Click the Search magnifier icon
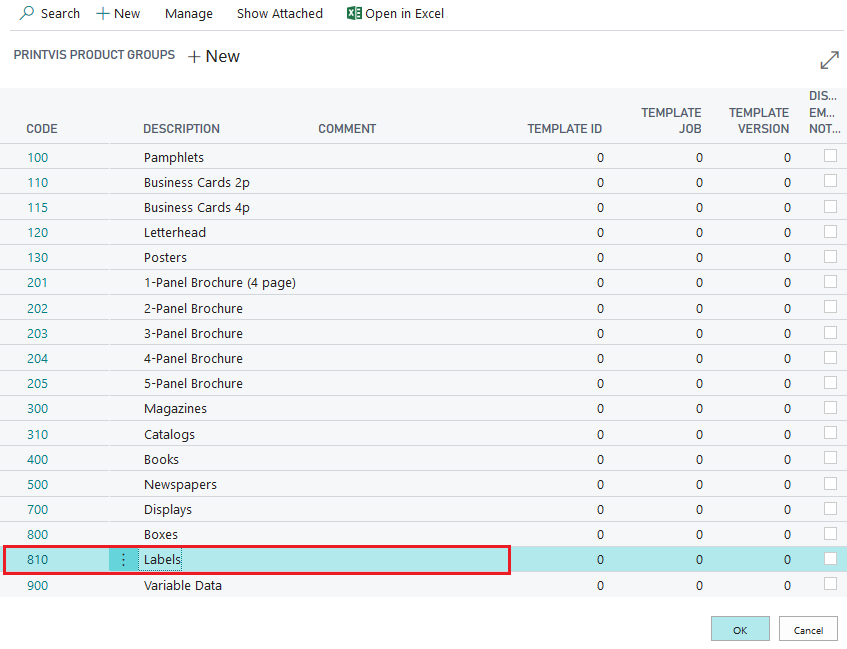The image size is (847, 649). coord(27,14)
